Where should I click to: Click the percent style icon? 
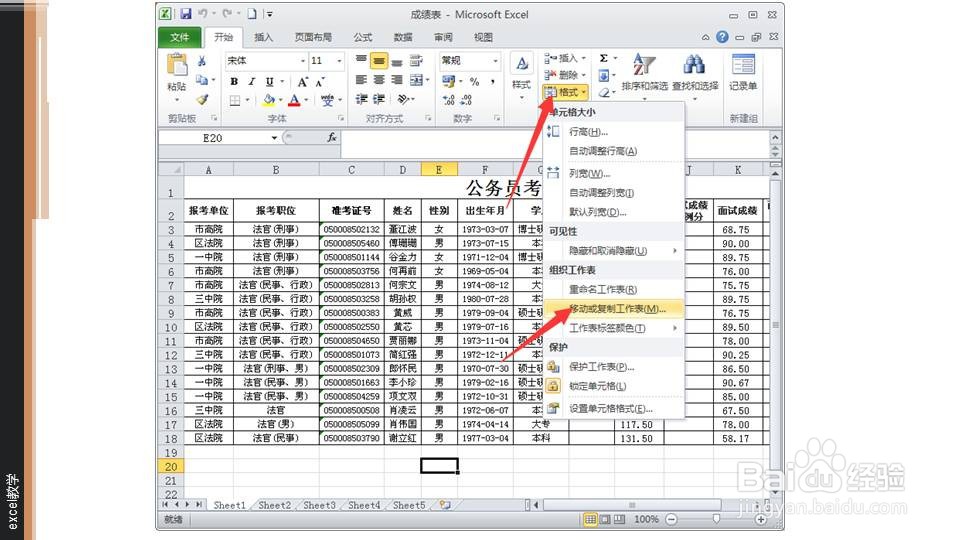[x=474, y=81]
